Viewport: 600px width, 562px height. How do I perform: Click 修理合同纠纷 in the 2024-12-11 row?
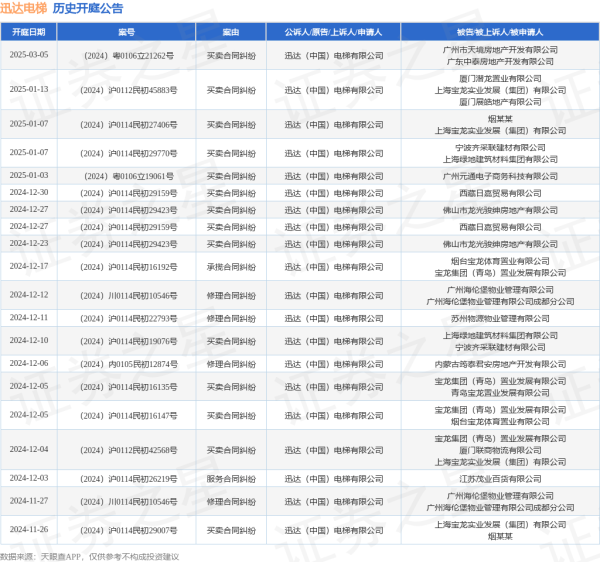231,319
